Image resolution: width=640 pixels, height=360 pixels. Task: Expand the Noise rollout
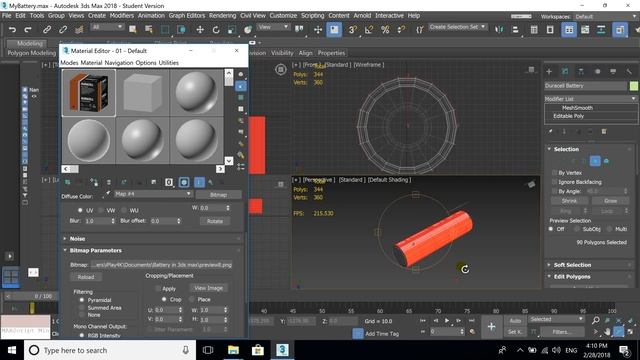click(77, 239)
